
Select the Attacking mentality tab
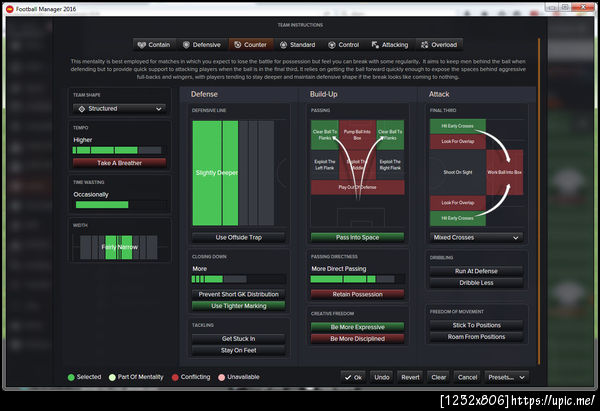click(x=390, y=45)
